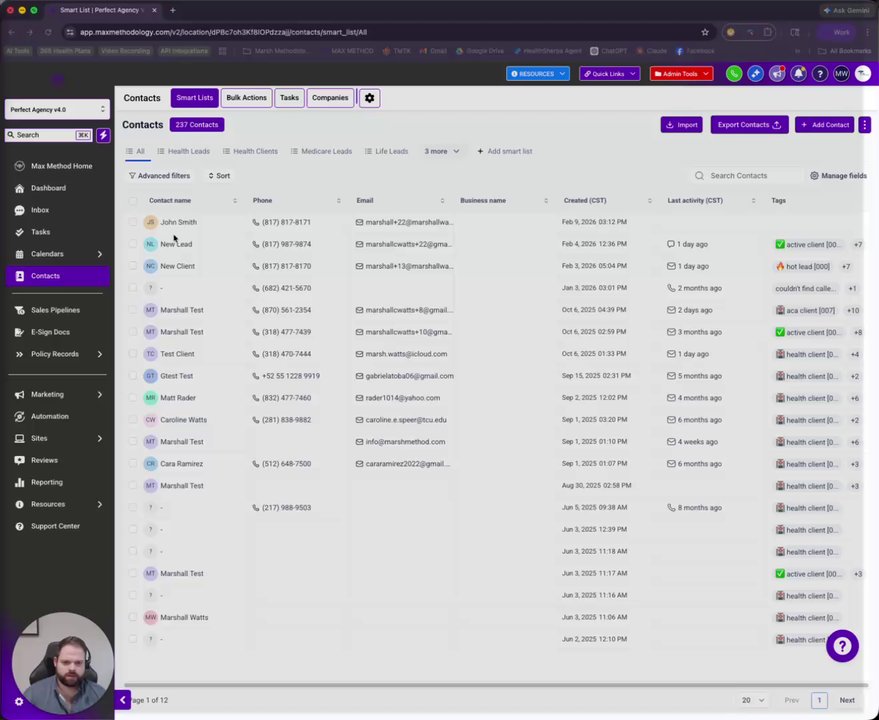Expand the Marketing submenu arrow

click(100, 395)
